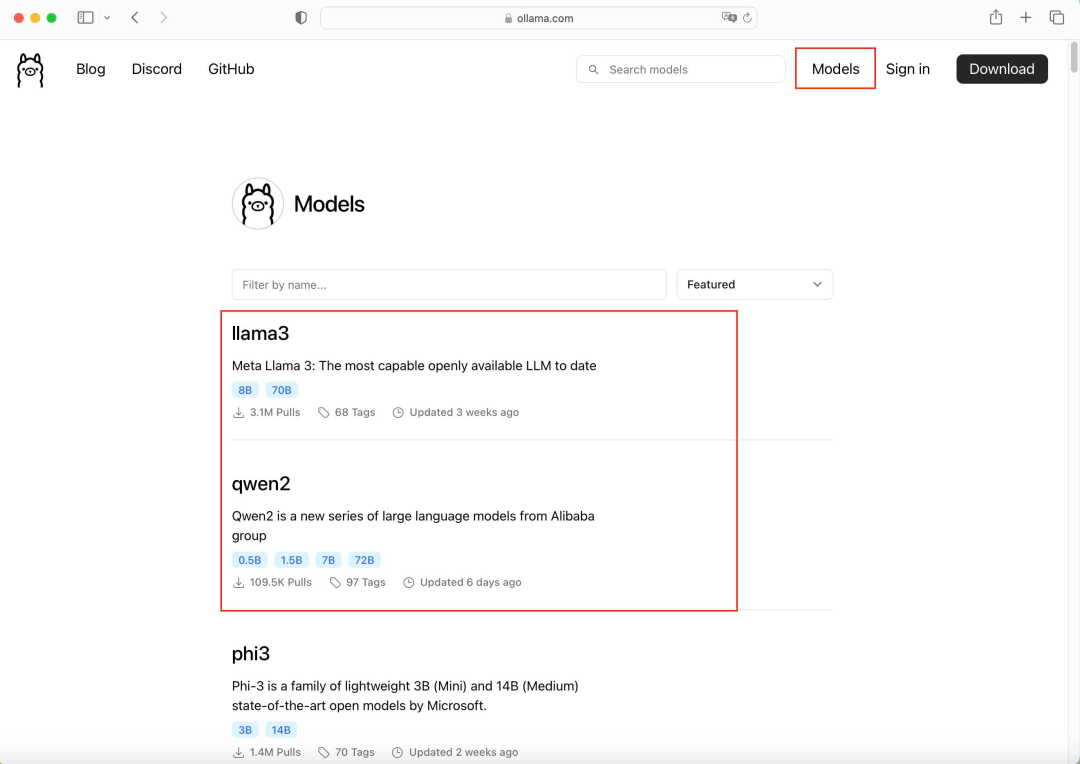Viewport: 1080px width, 764px height.
Task: Open the llama3 model title
Action: pyautogui.click(x=260, y=333)
